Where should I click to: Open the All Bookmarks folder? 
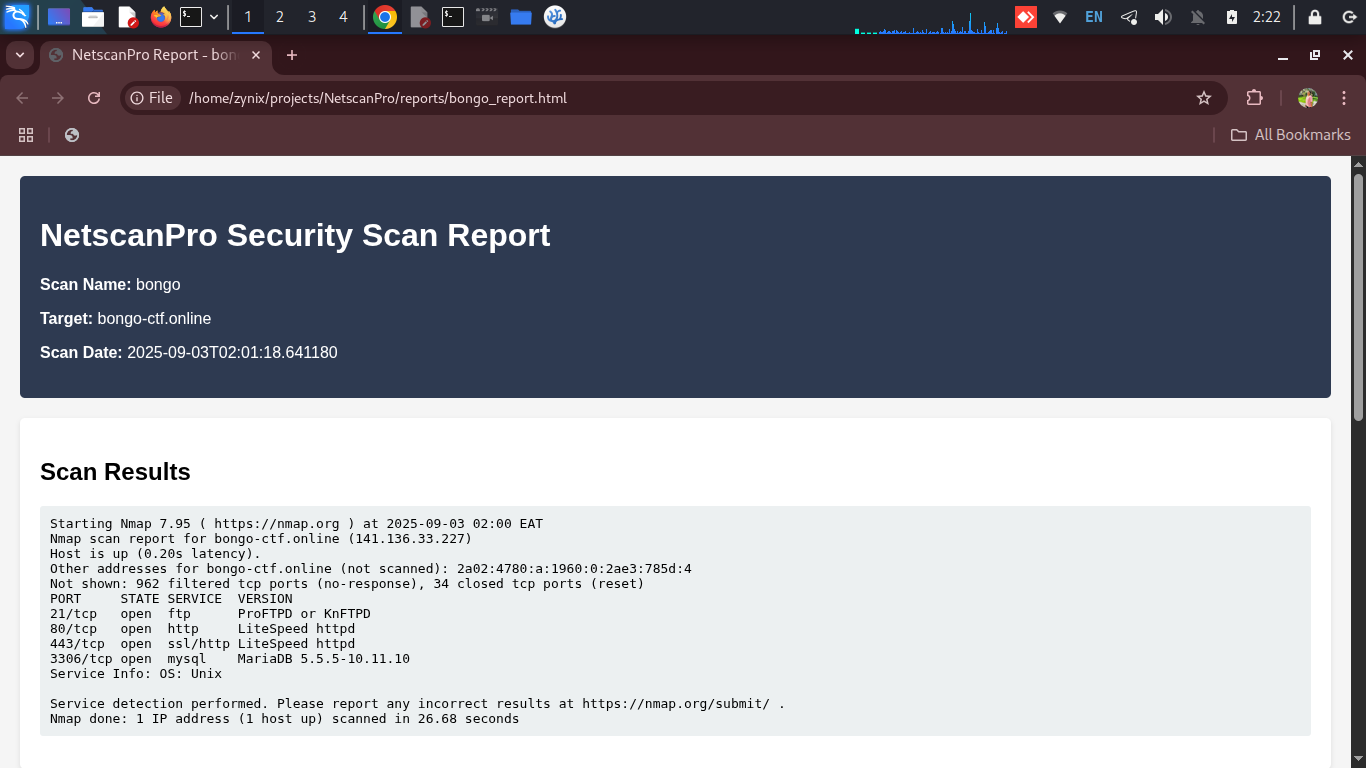(x=1290, y=135)
